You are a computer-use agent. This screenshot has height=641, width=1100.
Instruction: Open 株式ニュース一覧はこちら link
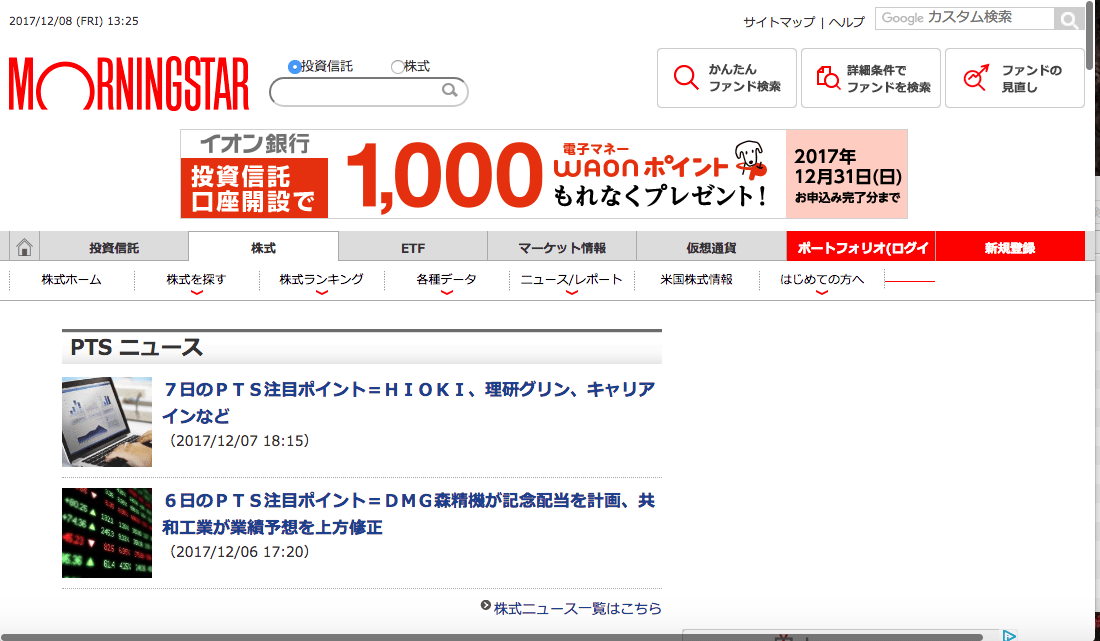coord(577,608)
